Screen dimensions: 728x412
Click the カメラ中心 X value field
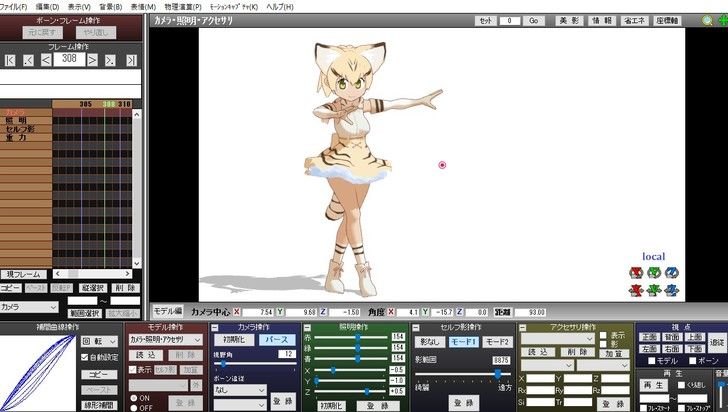(258, 312)
